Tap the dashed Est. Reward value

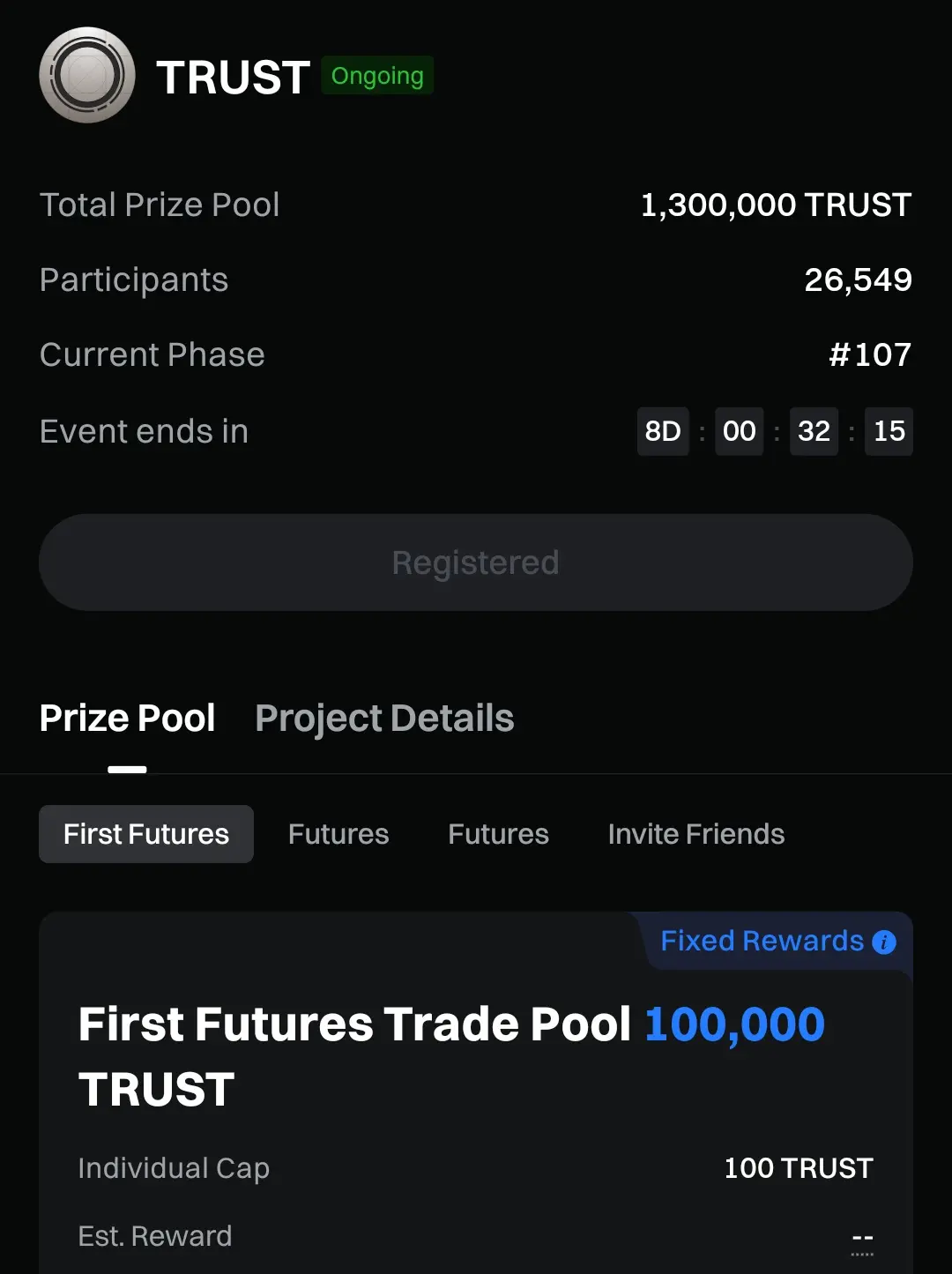pos(862,1238)
